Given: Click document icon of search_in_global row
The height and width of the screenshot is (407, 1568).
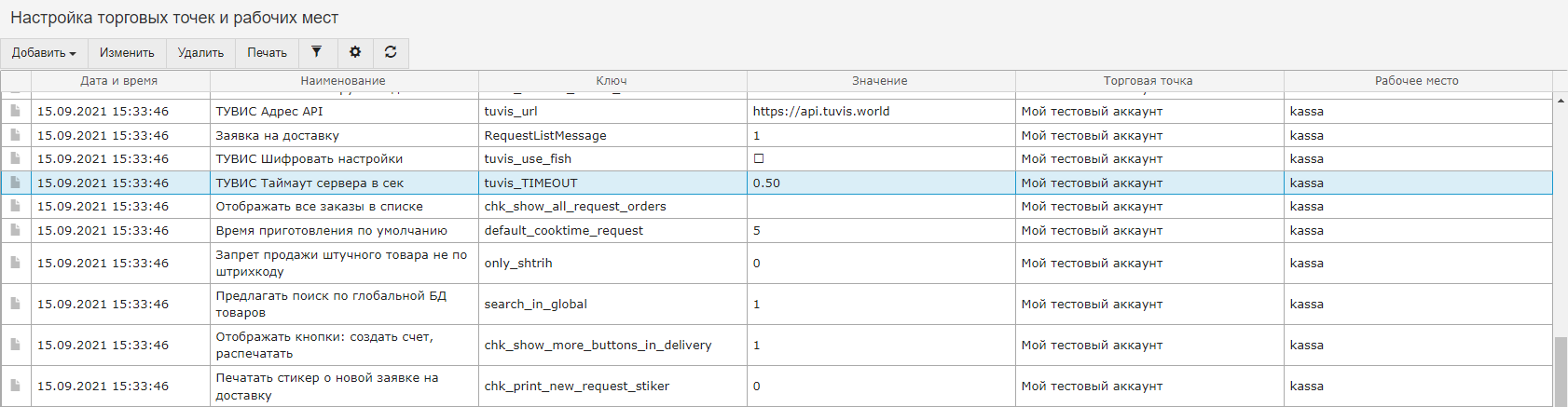Looking at the screenshot, I should coord(16,304).
